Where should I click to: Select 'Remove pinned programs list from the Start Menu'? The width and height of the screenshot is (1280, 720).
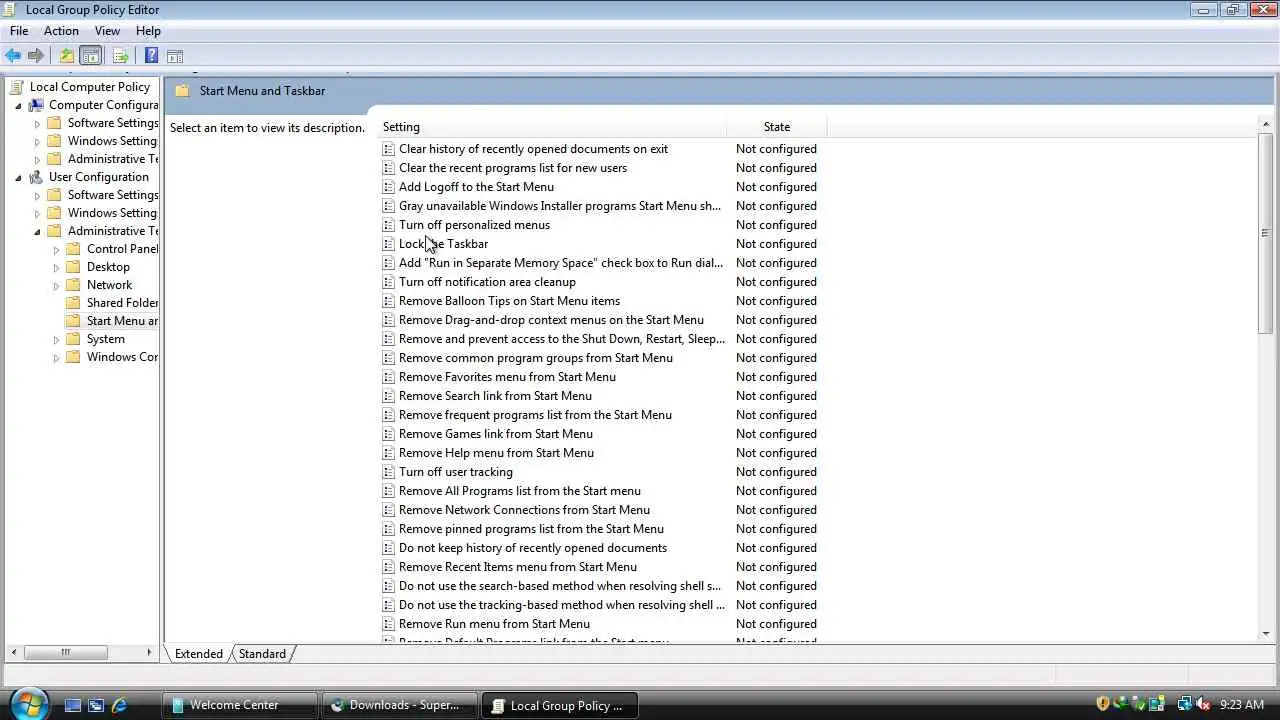point(531,529)
